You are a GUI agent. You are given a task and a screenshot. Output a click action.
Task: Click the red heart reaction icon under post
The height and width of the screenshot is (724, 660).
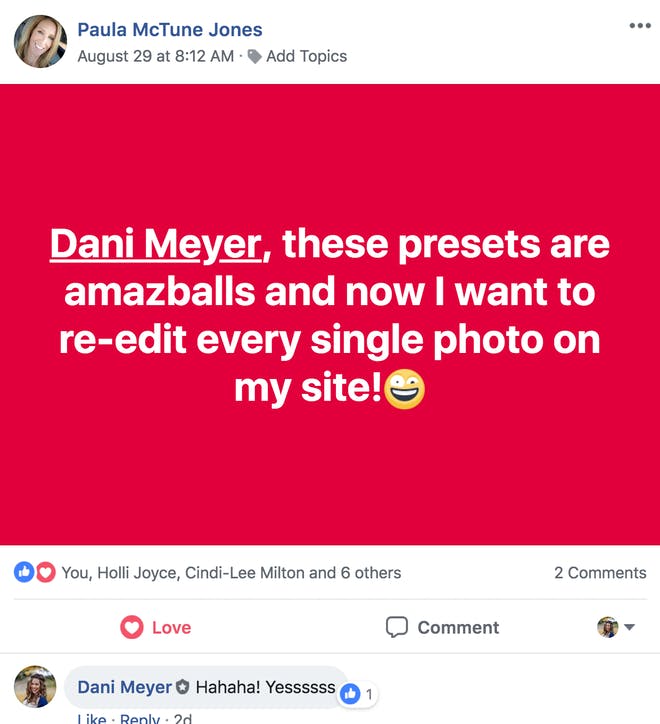(45, 573)
